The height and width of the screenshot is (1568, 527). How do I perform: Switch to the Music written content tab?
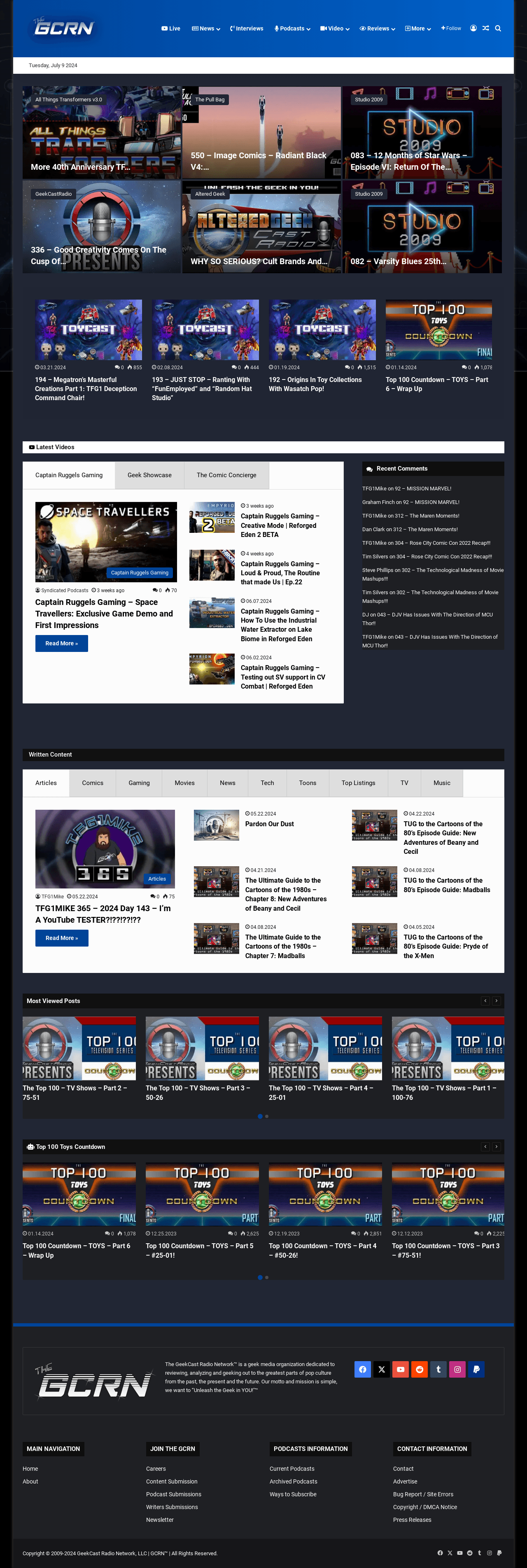click(x=442, y=783)
